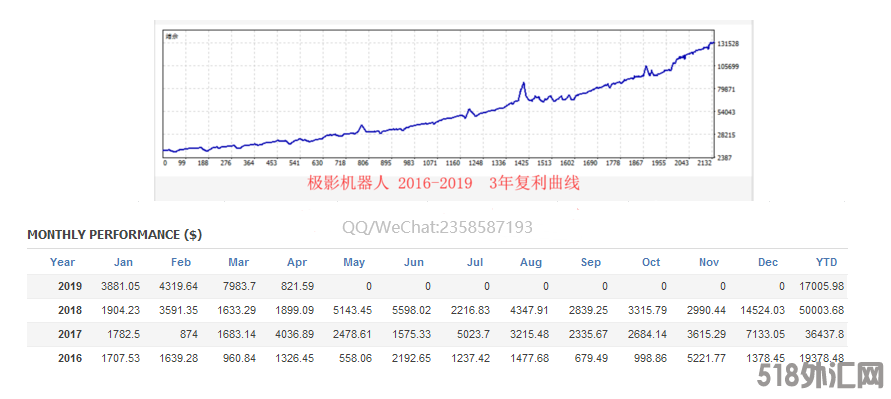Click the 2017 February value 874
This screenshot has width=891, height=399.
pos(189,334)
